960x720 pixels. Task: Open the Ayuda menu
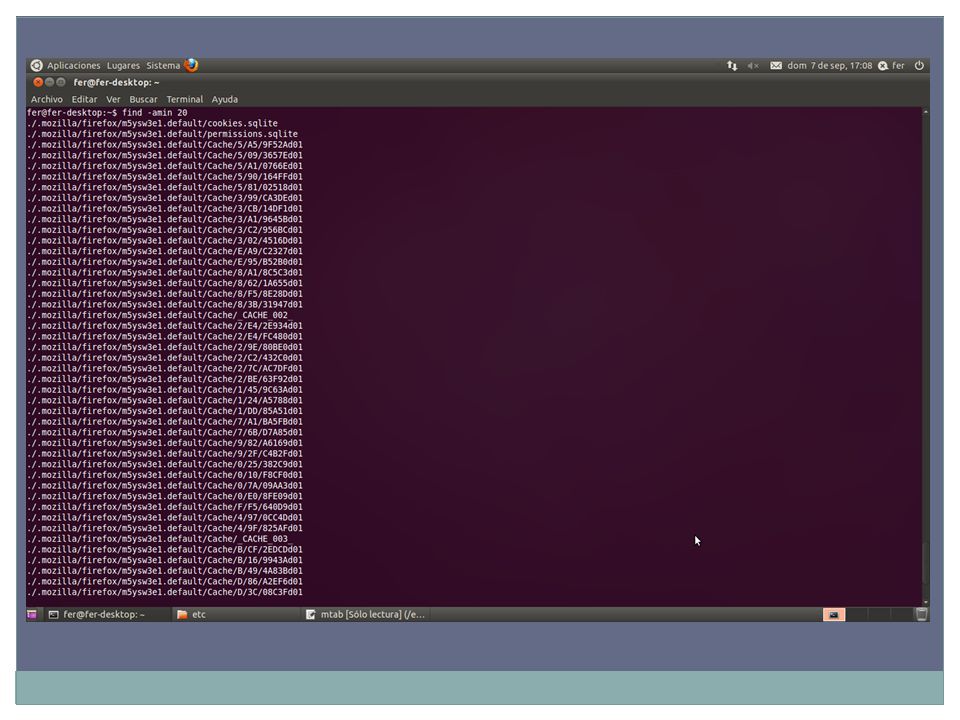[x=225, y=99]
